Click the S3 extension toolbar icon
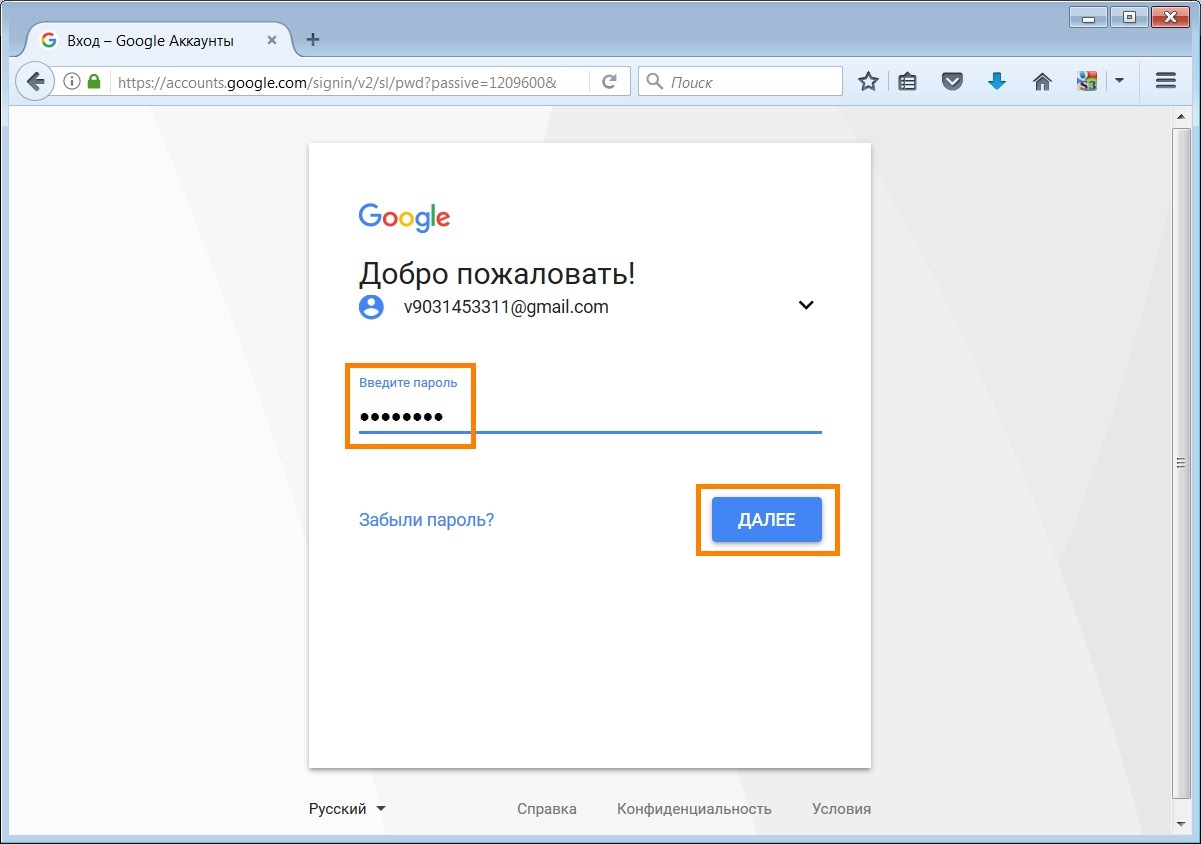Viewport: 1201px width, 844px height. point(1087,82)
